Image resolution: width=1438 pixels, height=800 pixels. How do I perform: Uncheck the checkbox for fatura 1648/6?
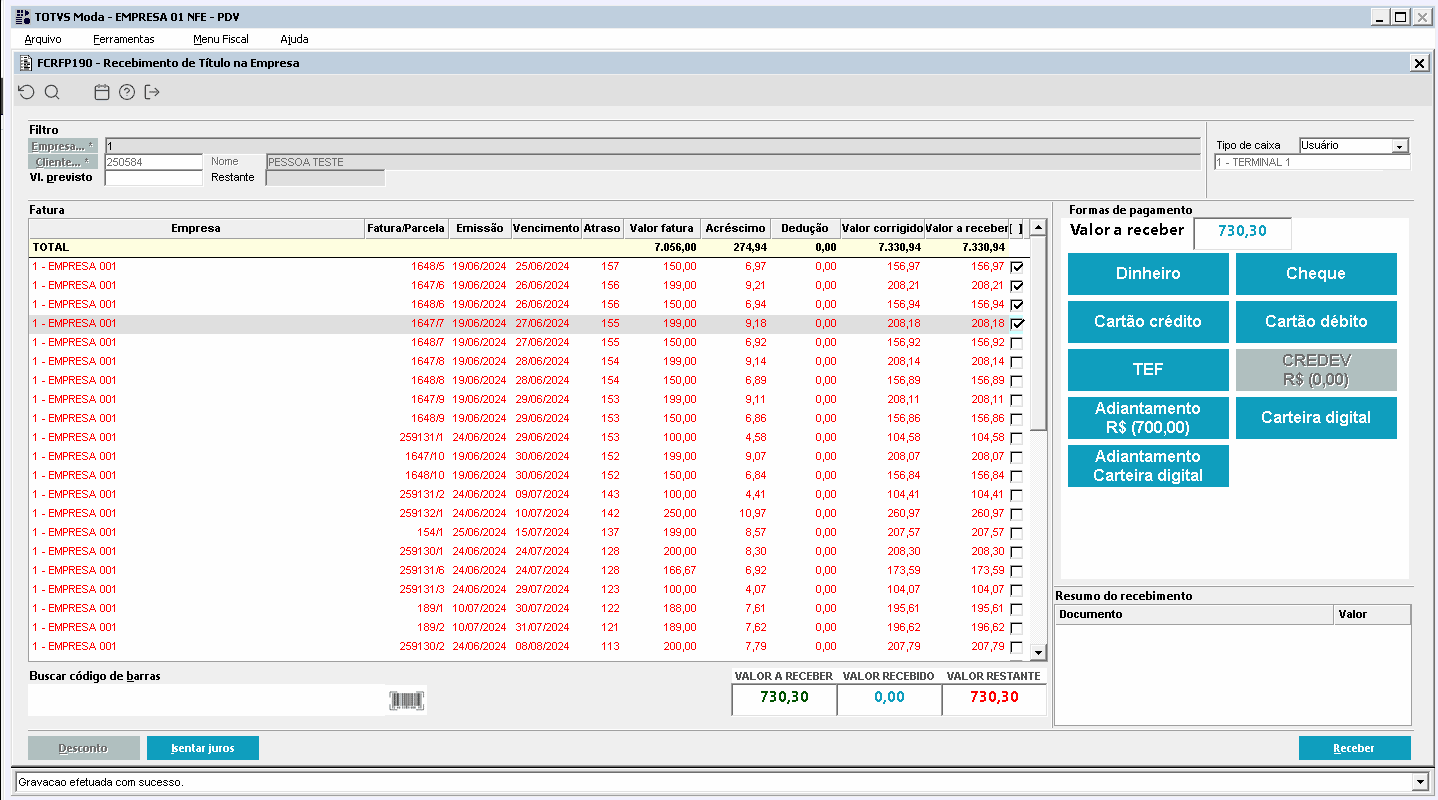(1017, 305)
